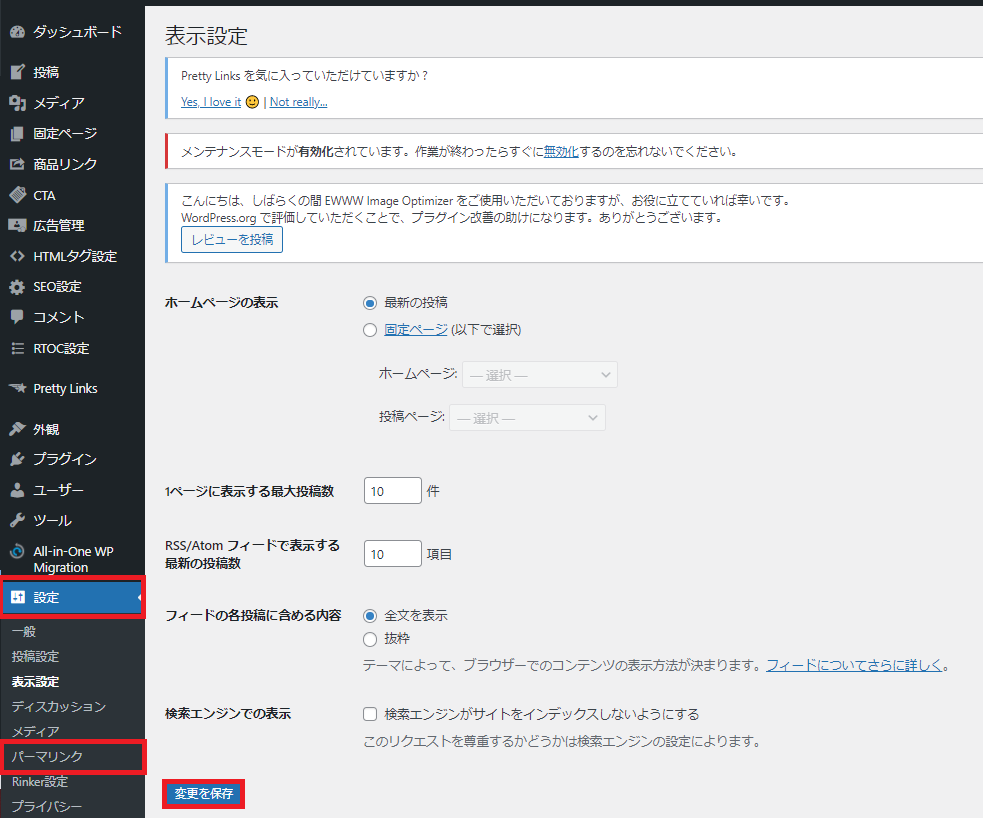
Task: Click the プラグイン plug icon
Action: (x=18, y=459)
